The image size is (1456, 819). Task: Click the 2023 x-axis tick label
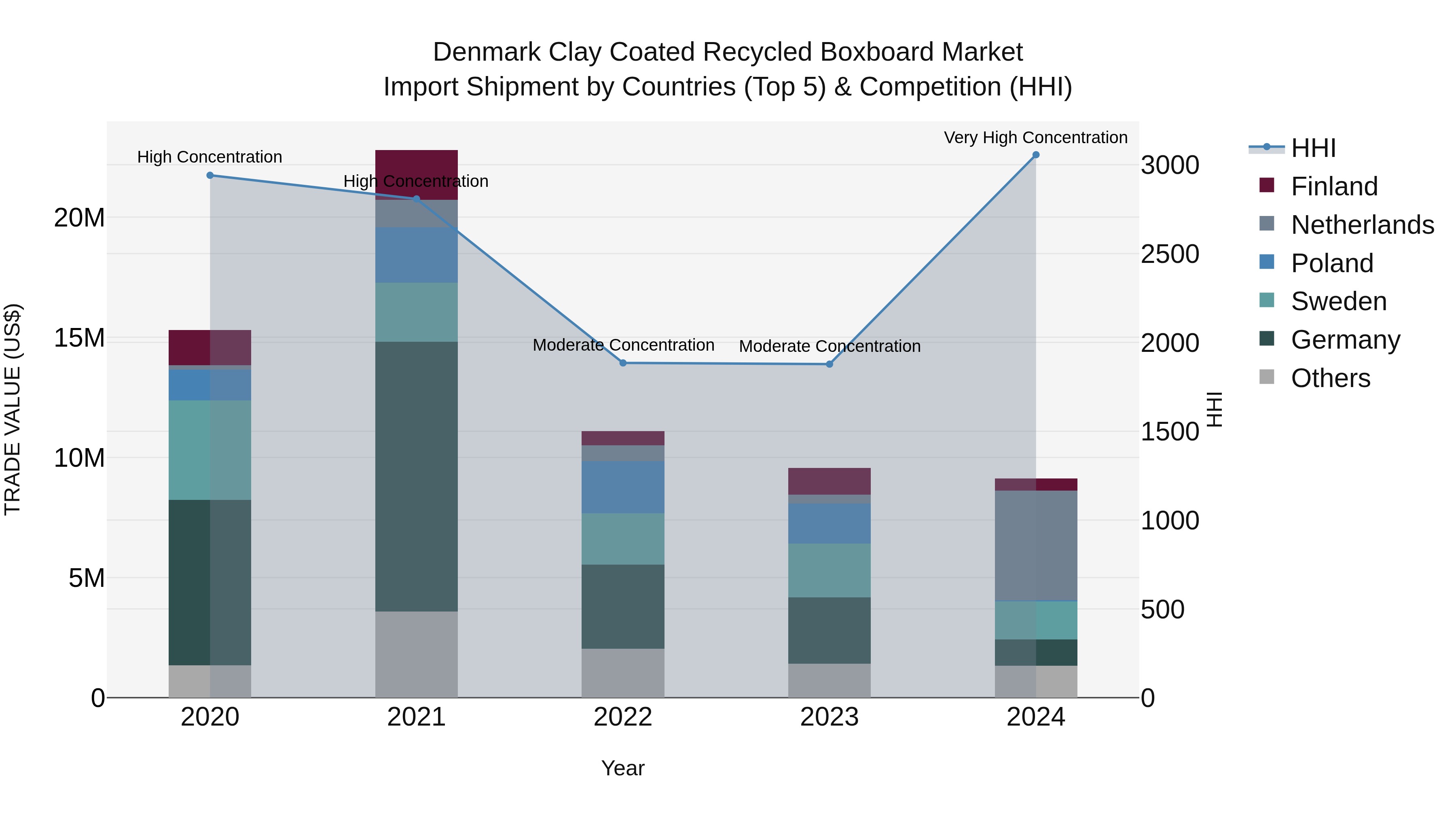(x=829, y=717)
